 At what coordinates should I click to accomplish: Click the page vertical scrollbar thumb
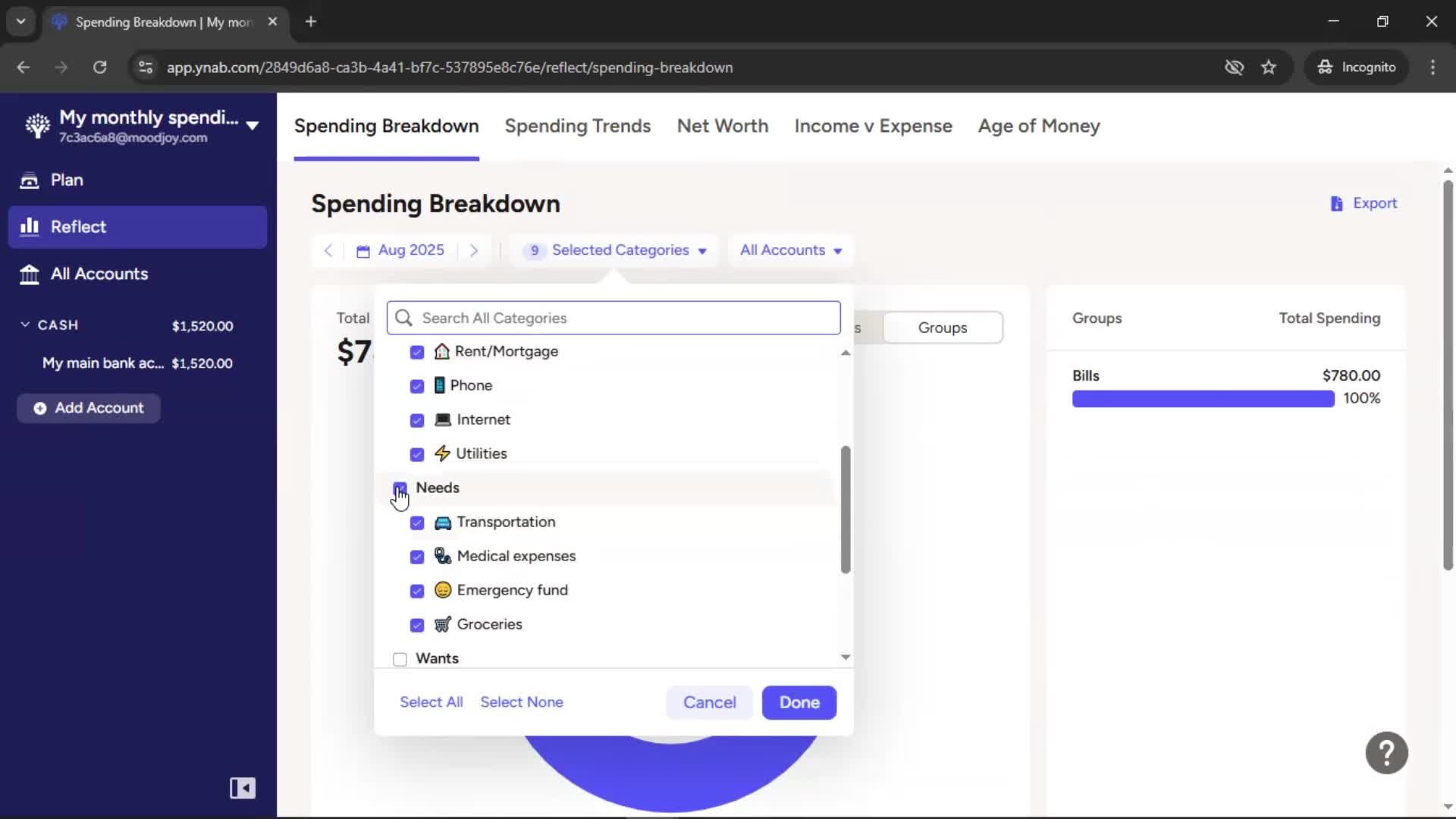coord(1448,375)
